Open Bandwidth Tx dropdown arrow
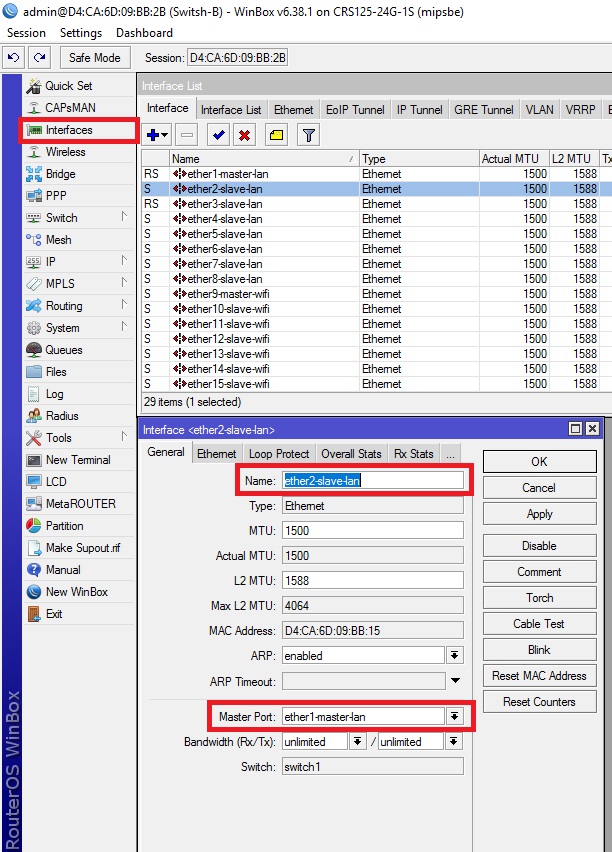The image size is (612, 852). pyautogui.click(x=453, y=742)
